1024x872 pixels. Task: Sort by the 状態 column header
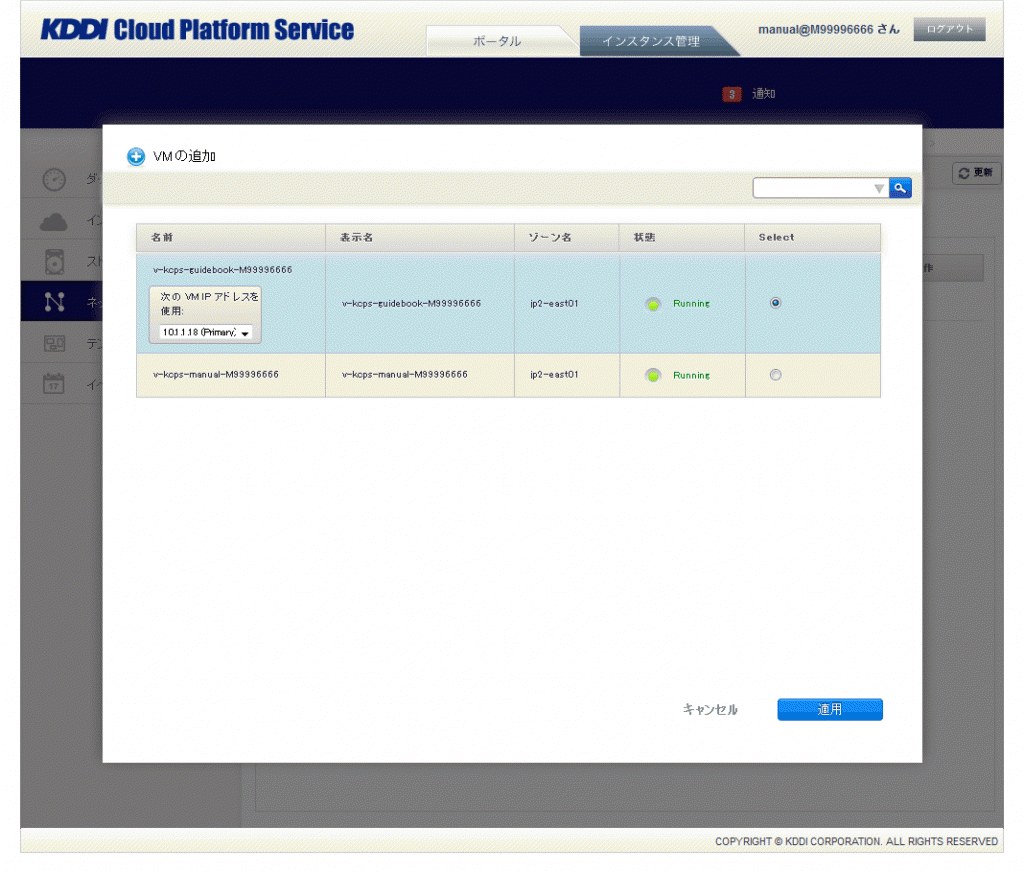[x=682, y=238]
